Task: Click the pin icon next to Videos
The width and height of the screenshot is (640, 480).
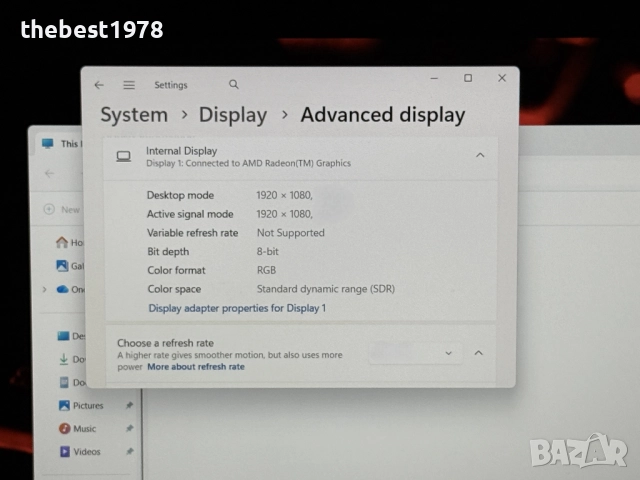Action: click(x=129, y=452)
